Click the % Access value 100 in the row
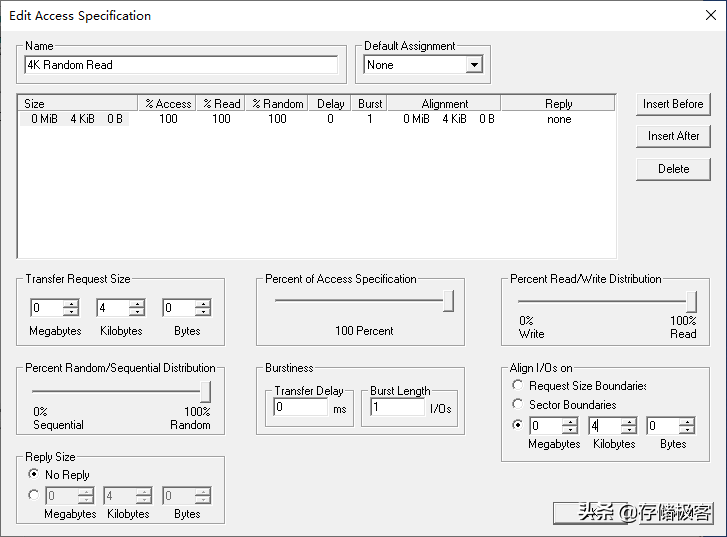 [x=168, y=119]
